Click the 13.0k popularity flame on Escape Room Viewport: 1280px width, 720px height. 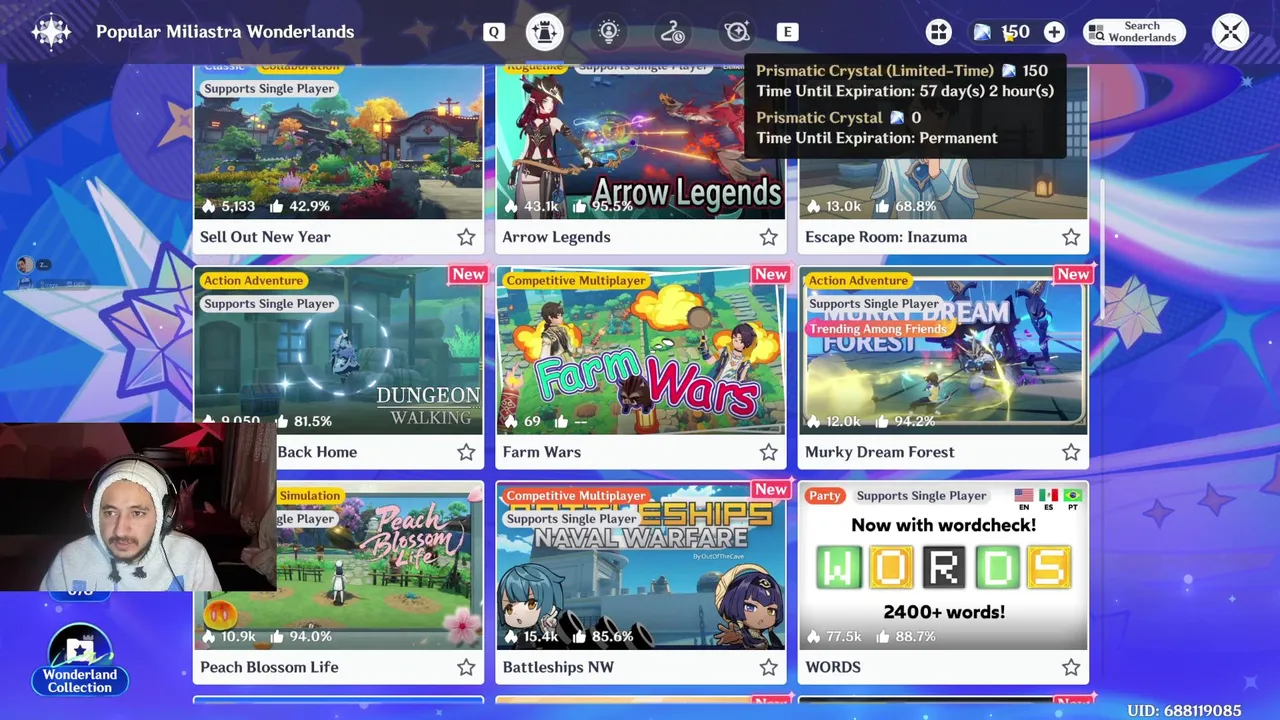(x=832, y=206)
